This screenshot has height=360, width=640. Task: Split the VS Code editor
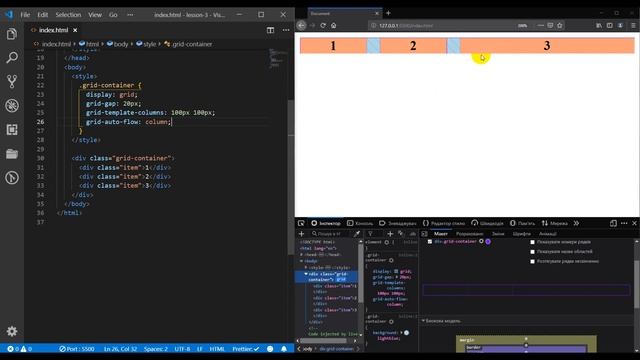(x=270, y=30)
